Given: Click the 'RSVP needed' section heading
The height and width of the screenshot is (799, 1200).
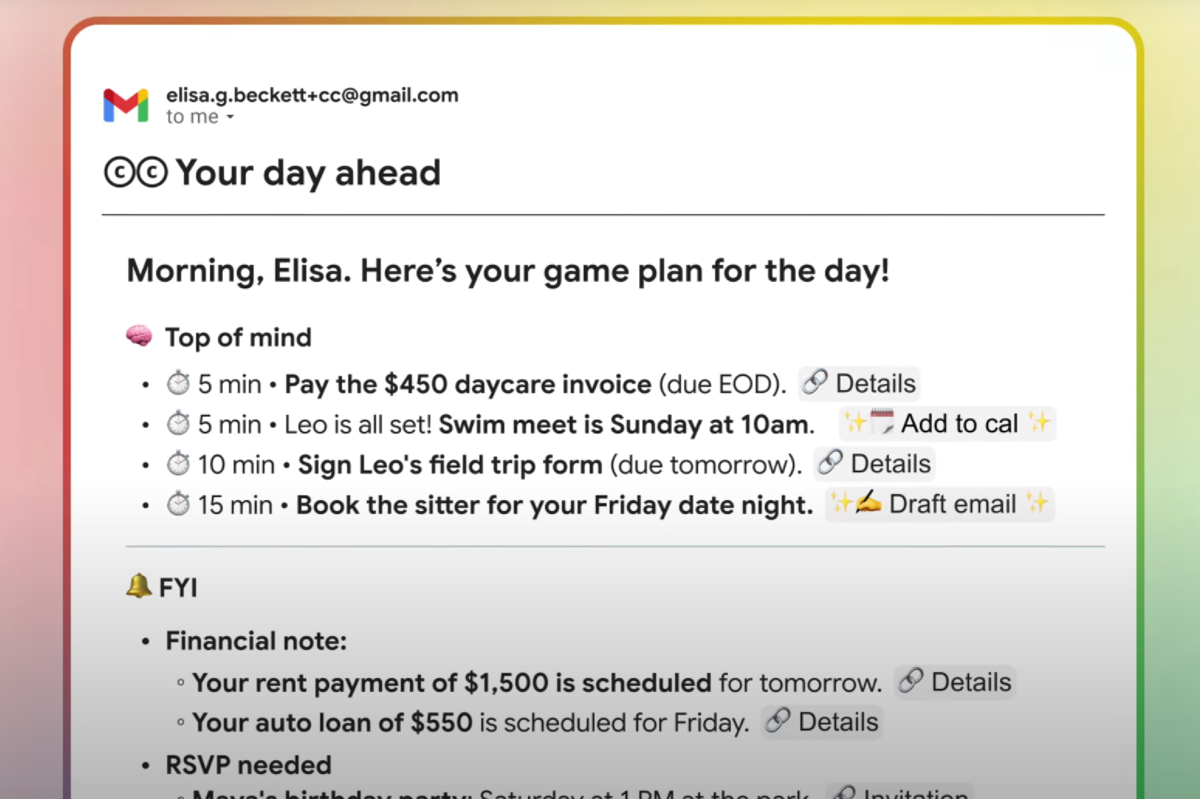Looking at the screenshot, I should (x=248, y=765).
